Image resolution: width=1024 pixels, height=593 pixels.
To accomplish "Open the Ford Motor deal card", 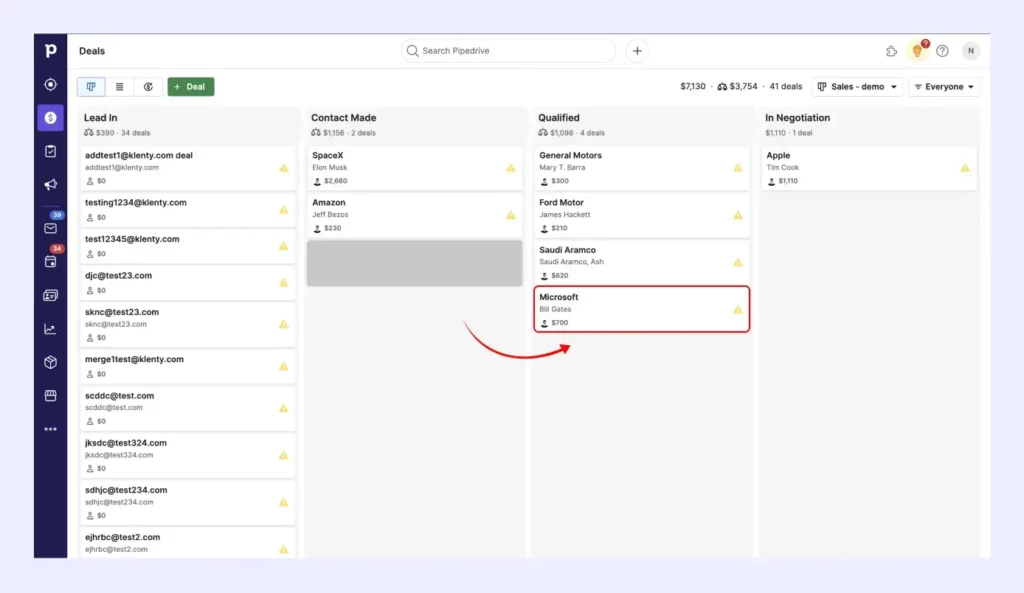I will tap(642, 215).
